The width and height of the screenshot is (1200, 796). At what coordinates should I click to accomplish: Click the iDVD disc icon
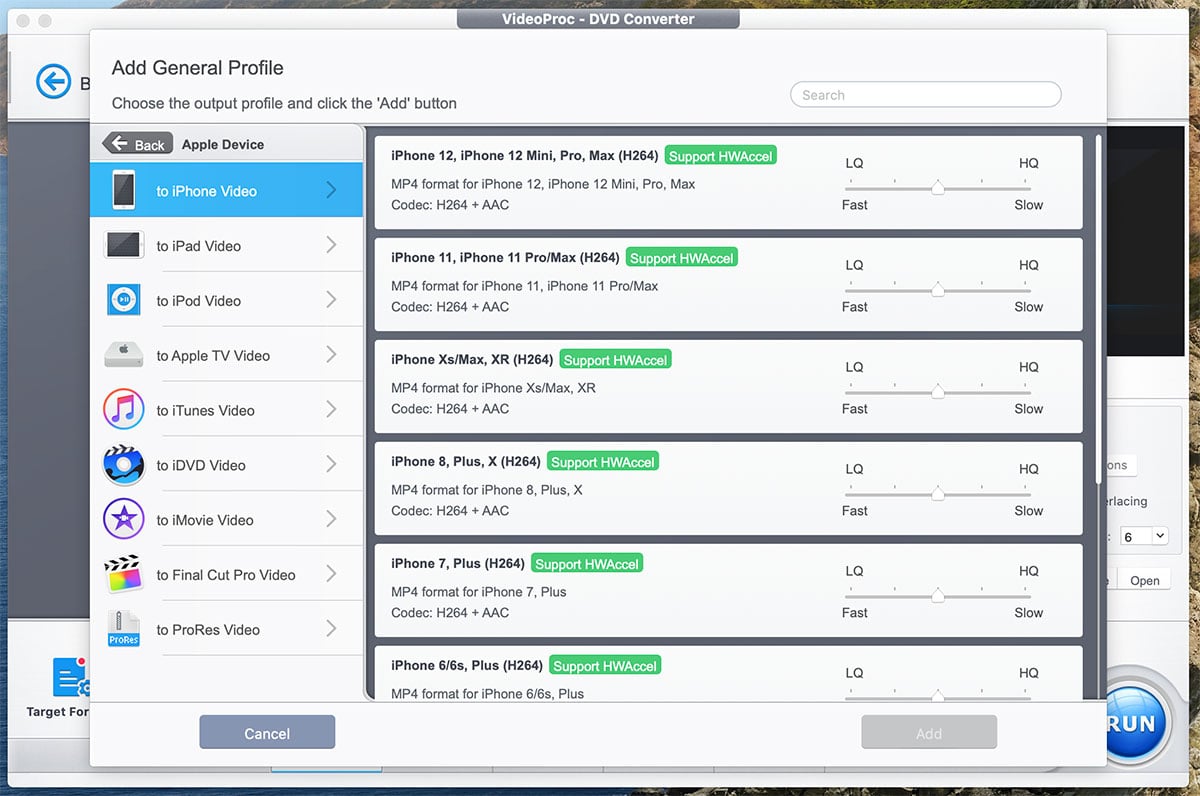click(124, 465)
